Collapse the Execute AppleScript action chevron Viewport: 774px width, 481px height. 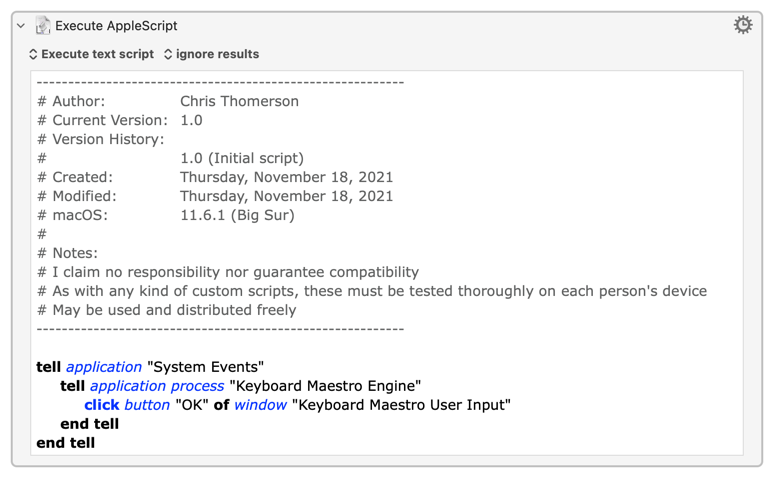pos(21,25)
